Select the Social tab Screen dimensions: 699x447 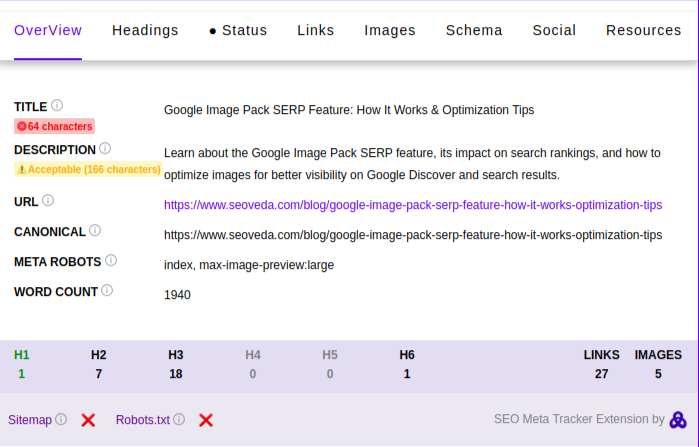(554, 30)
